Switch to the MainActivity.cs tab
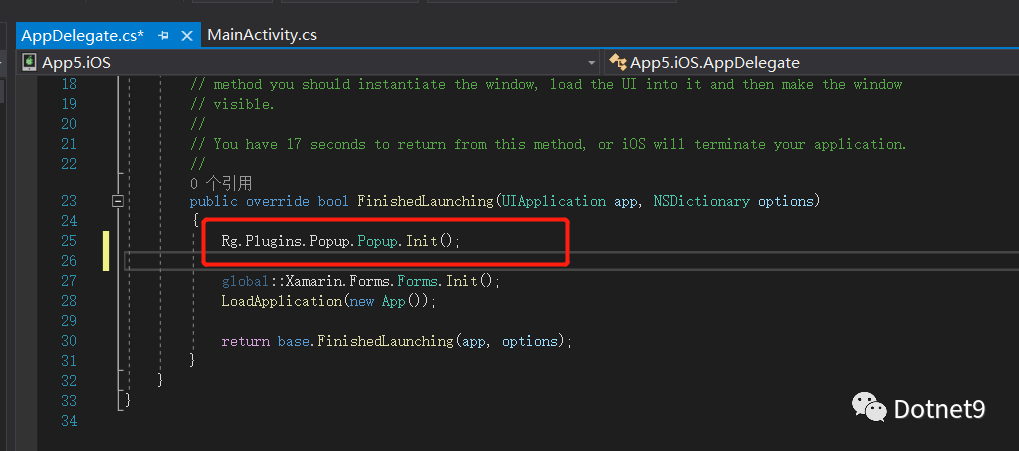 (x=262, y=35)
